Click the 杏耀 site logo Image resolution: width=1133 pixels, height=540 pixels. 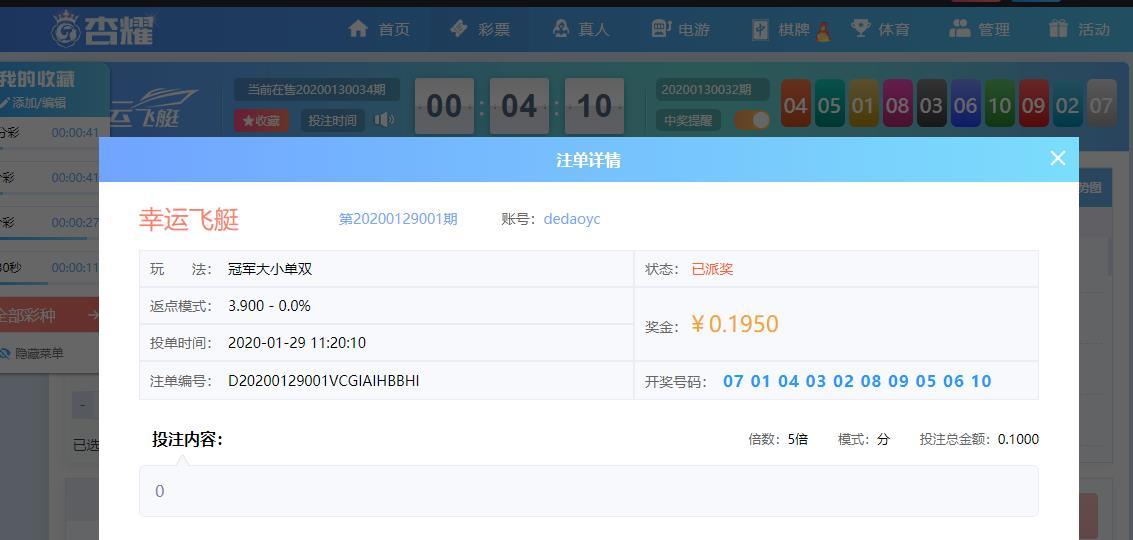click(x=103, y=29)
